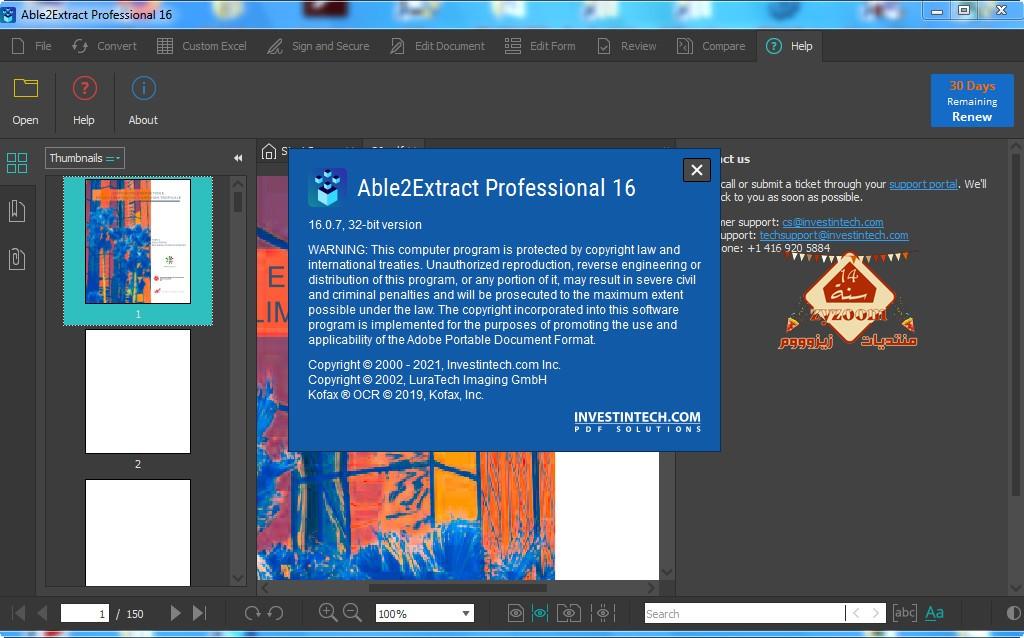Open the Review tab
Viewport: 1024px width, 638px height.
(627, 46)
